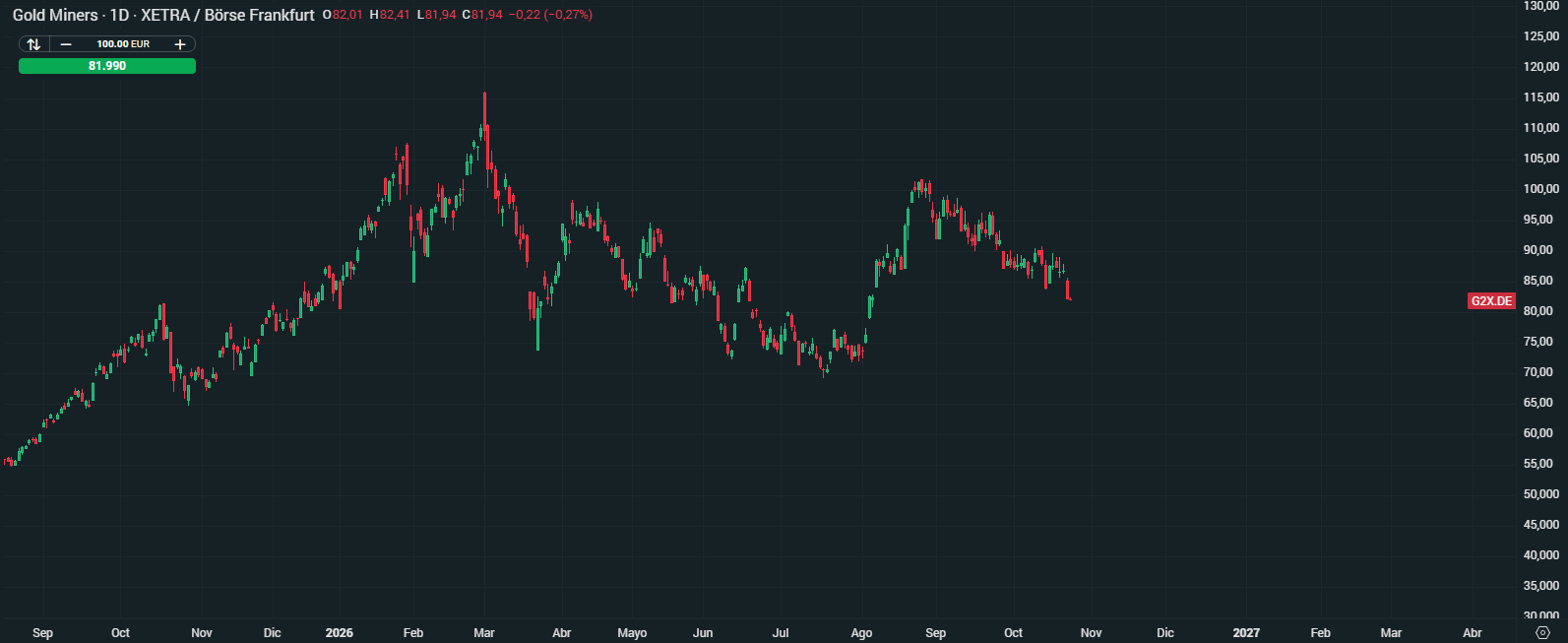Click the change value −0,22 (−0,27%)
This screenshot has height=643, width=1568.
pos(550,15)
